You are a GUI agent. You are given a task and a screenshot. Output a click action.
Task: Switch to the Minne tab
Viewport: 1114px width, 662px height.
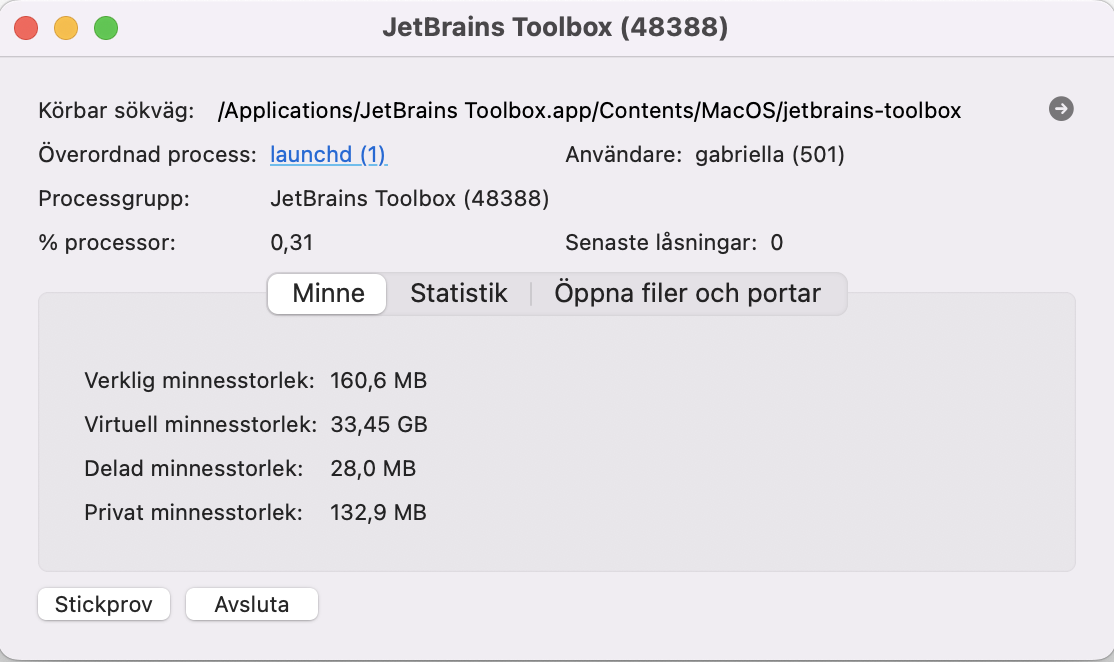(x=328, y=293)
